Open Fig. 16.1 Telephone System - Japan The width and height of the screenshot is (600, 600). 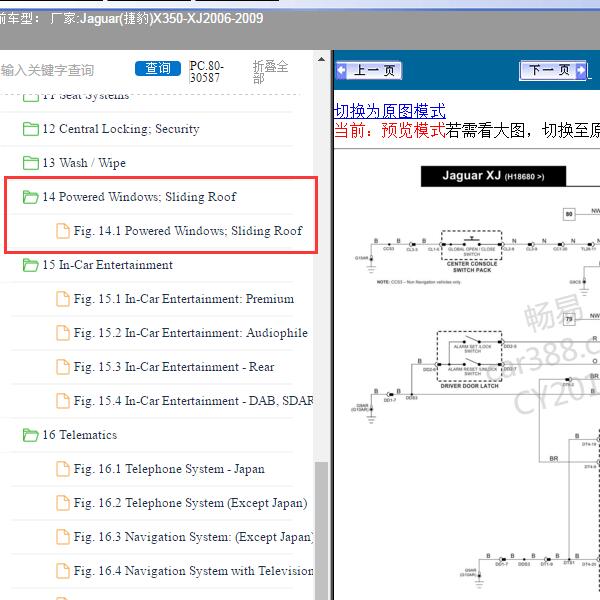tap(169, 469)
